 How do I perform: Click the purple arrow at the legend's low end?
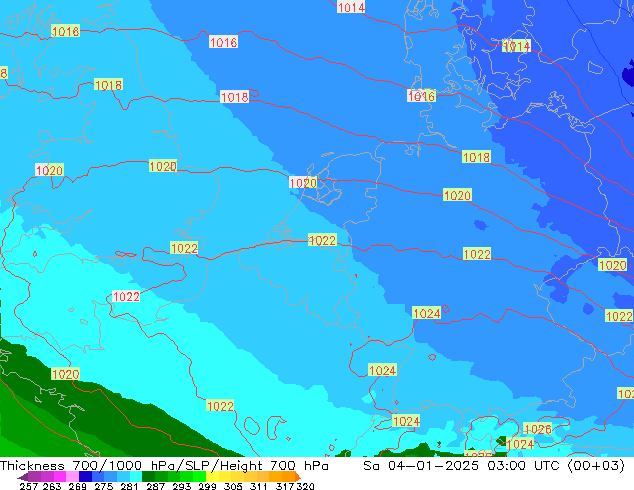(x=22, y=477)
